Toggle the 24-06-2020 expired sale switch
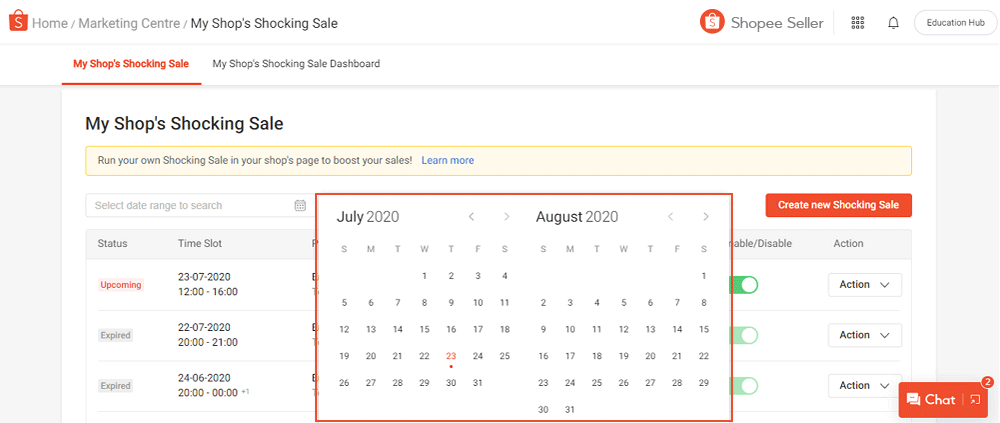Screen dimensions: 1000x423 click(x=745, y=385)
